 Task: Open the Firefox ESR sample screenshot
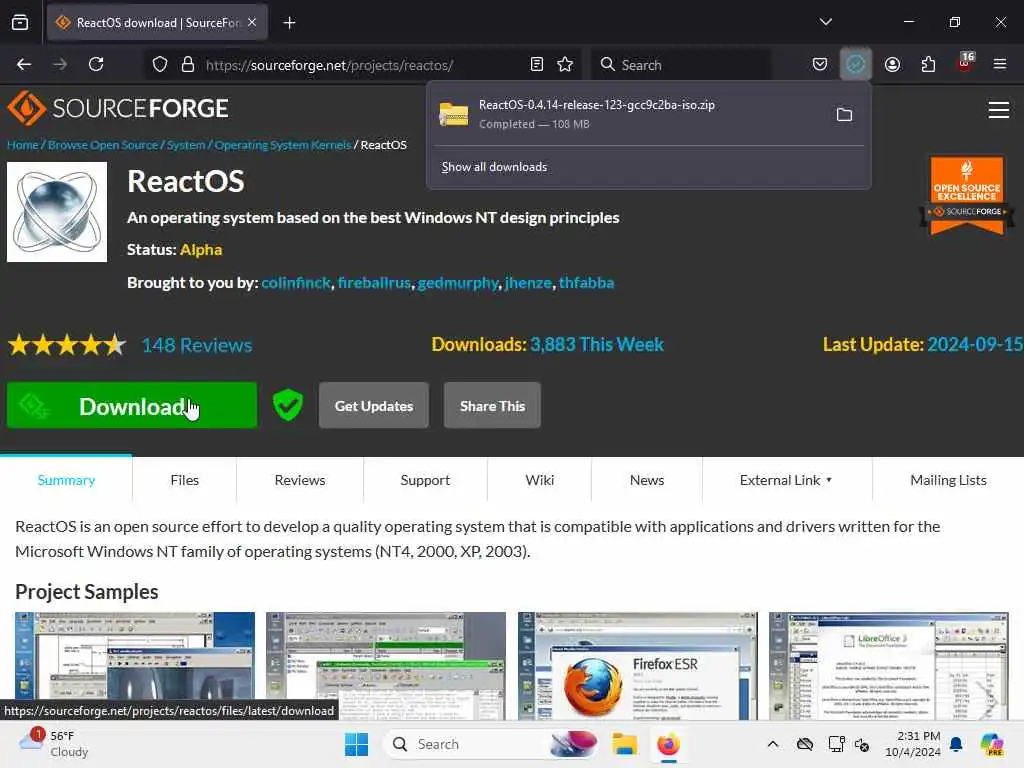point(638,666)
